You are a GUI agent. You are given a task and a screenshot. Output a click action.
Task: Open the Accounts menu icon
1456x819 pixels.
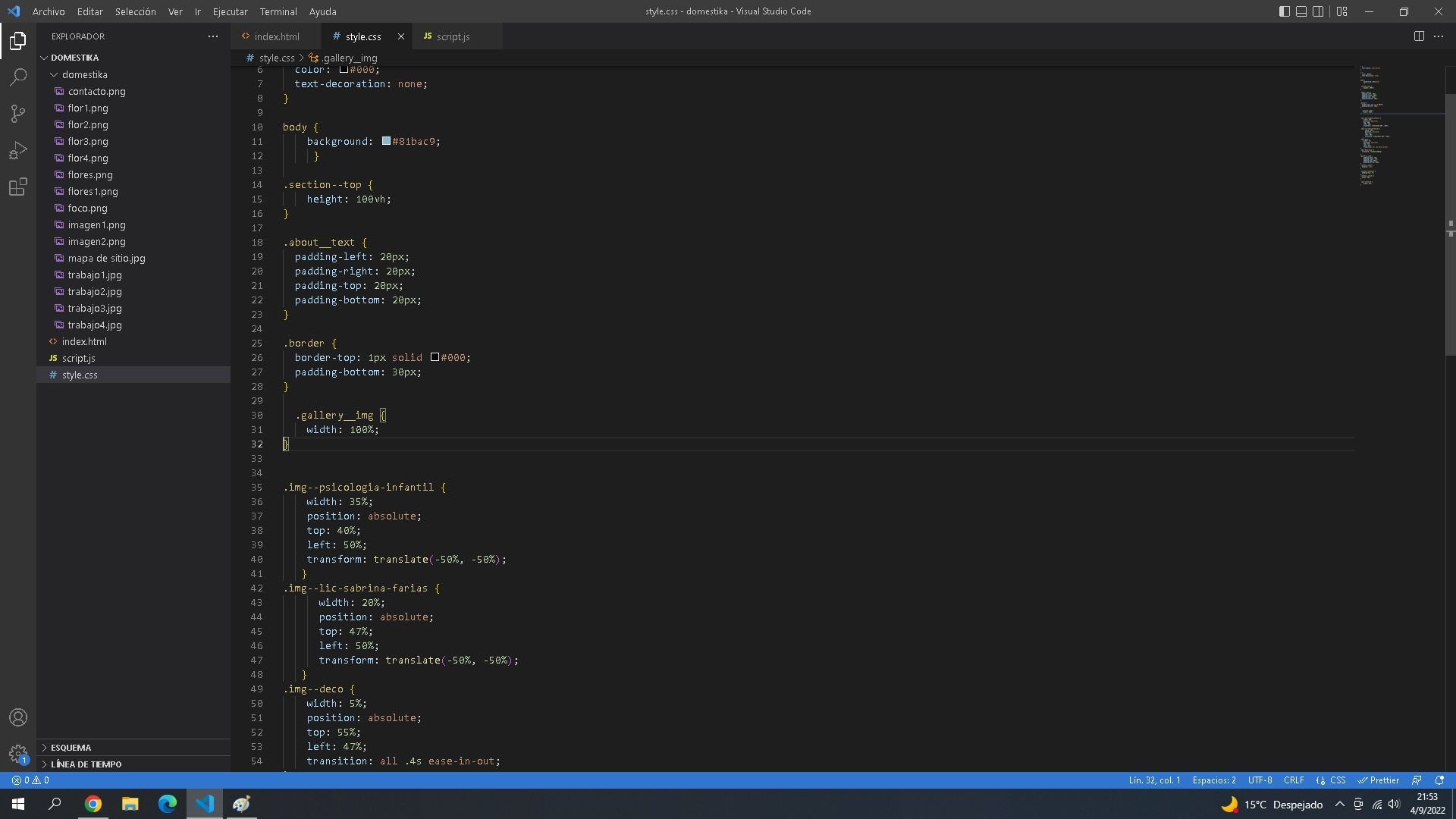tap(18, 717)
